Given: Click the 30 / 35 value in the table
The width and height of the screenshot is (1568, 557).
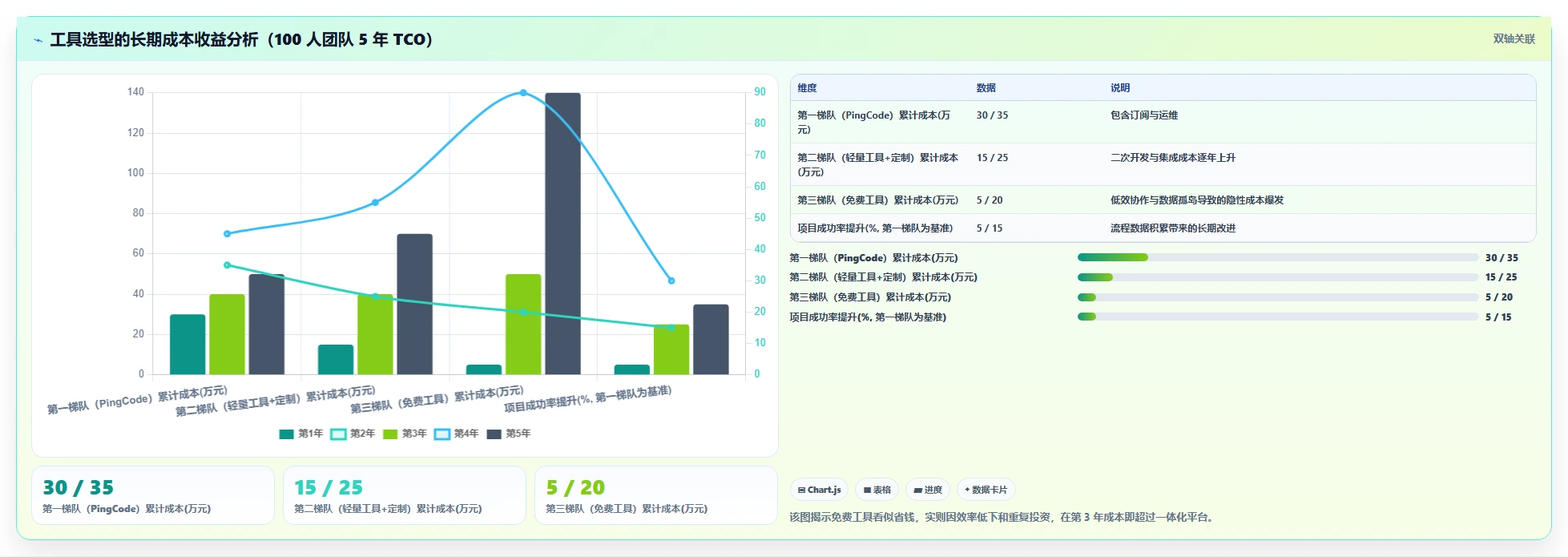Looking at the screenshot, I should point(992,115).
